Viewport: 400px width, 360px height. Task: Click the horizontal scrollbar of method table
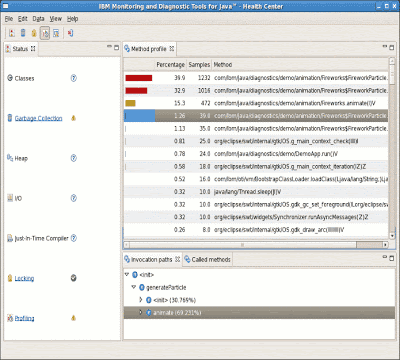[256, 245]
